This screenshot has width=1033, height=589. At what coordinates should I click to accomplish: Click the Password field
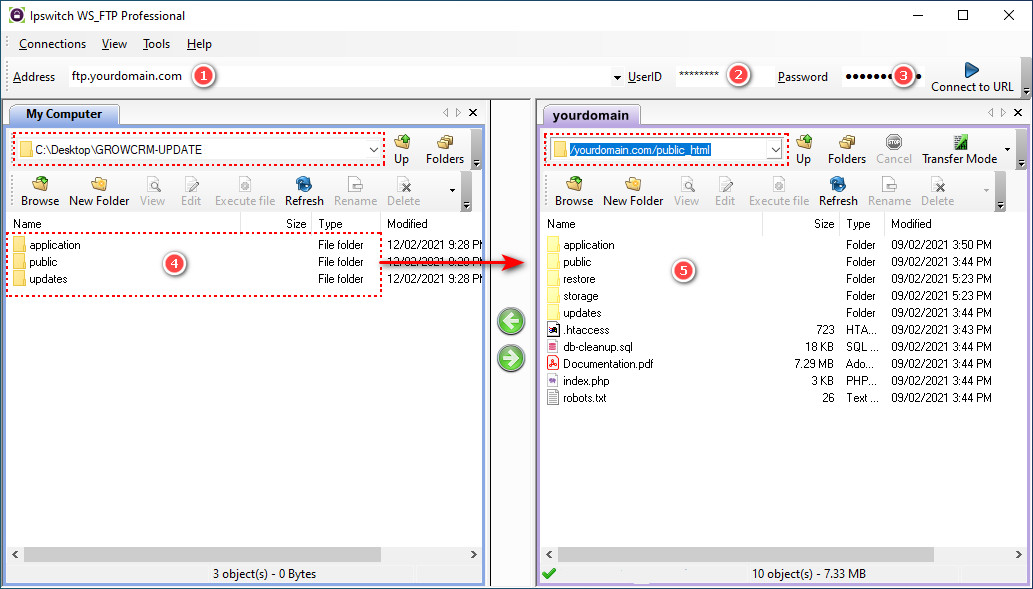883,76
